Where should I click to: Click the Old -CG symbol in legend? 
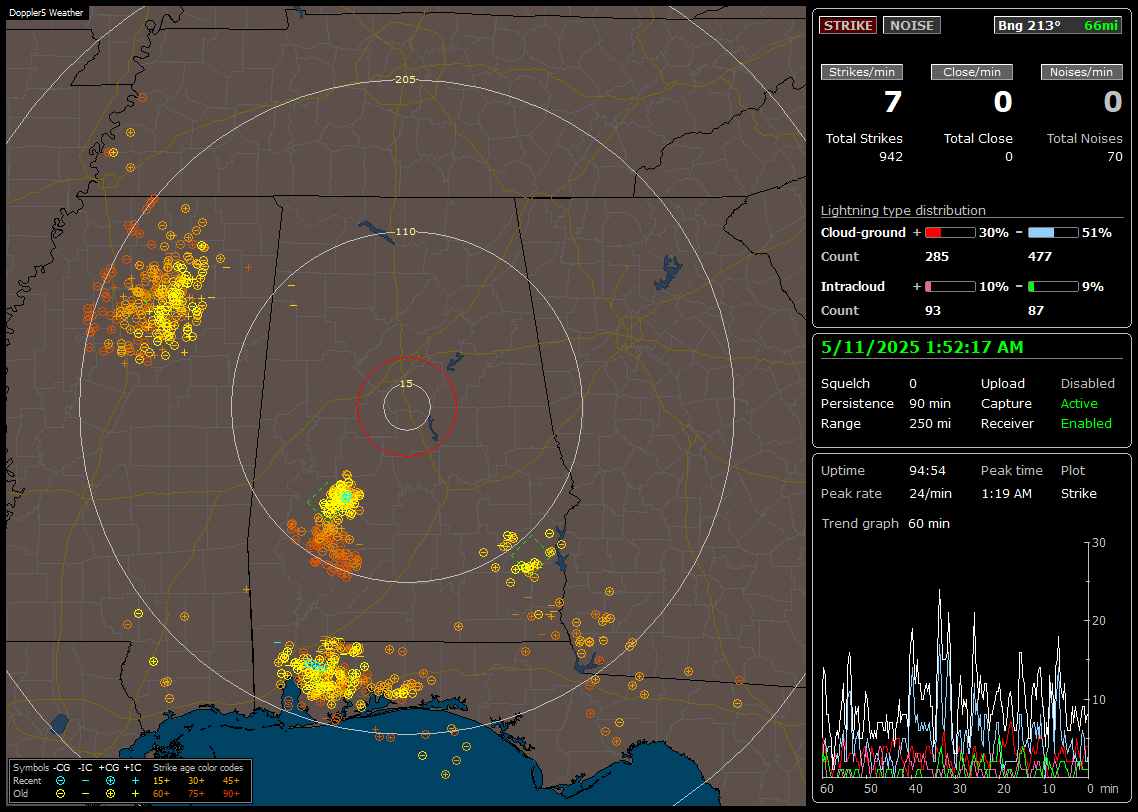[60, 794]
